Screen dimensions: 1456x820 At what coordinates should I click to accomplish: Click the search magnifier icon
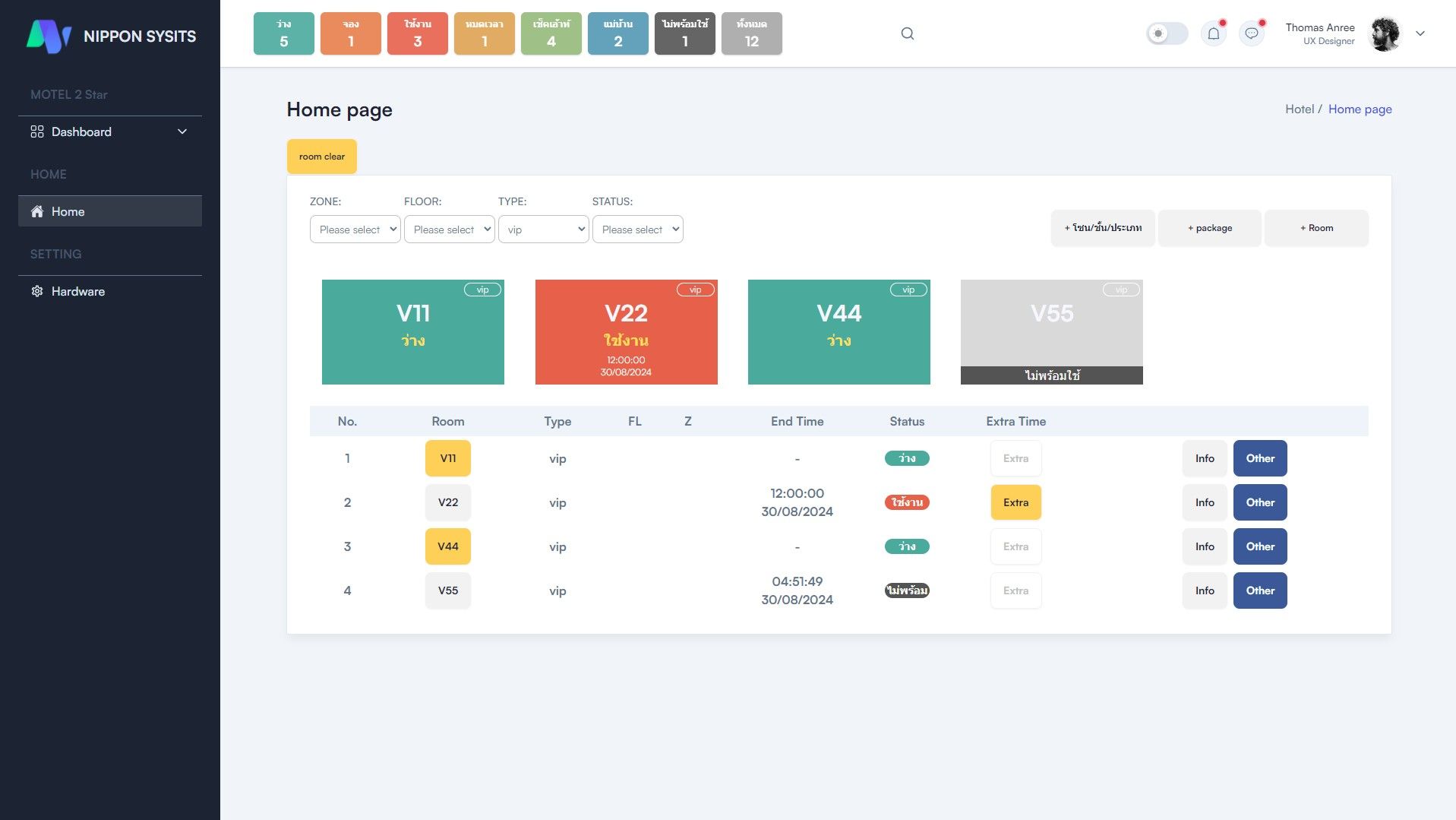pos(907,33)
